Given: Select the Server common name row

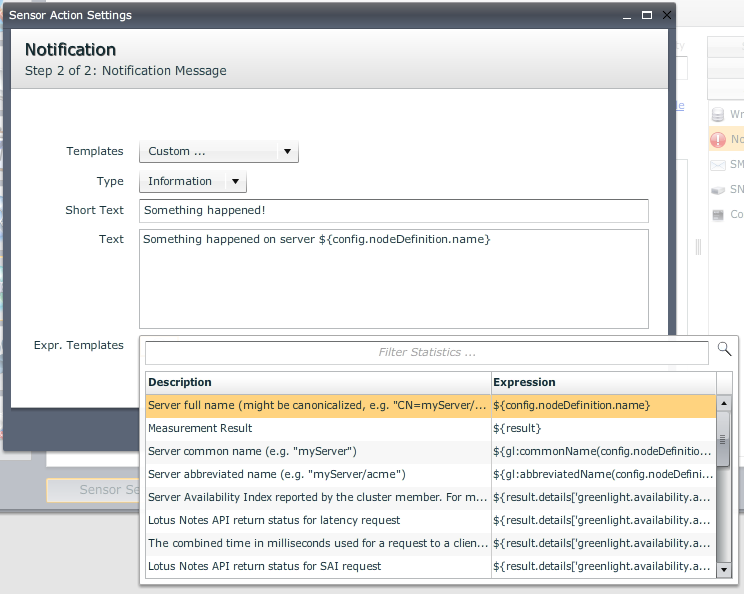Looking at the screenshot, I should click(x=319, y=451).
